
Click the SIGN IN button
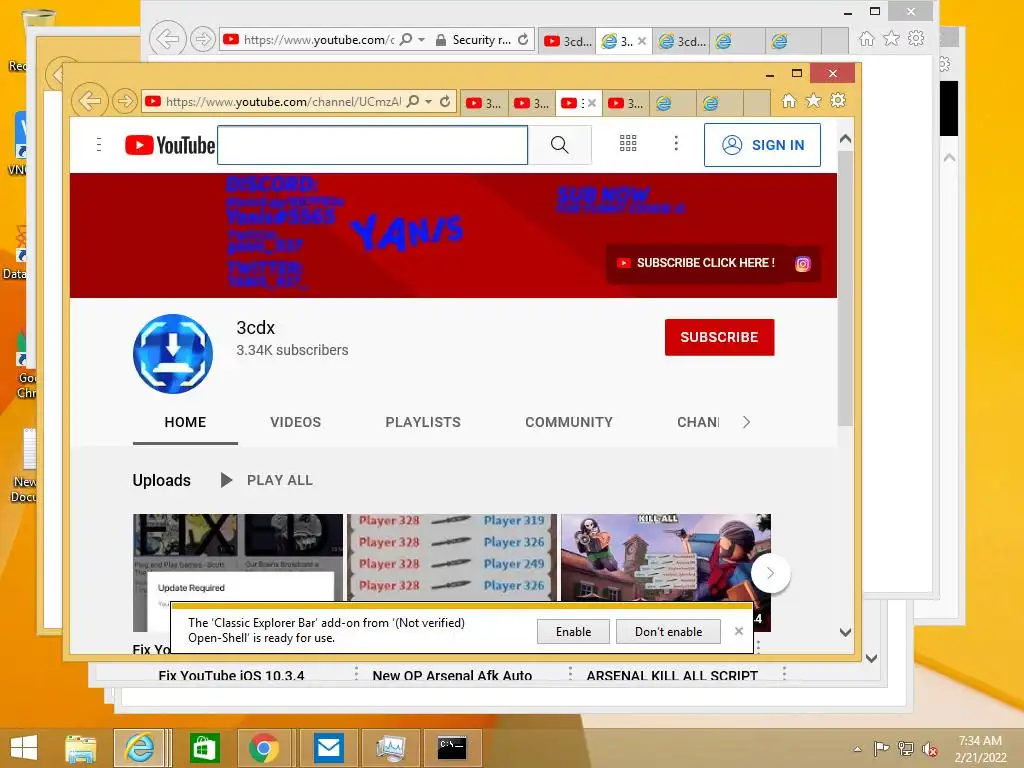pyautogui.click(x=762, y=145)
